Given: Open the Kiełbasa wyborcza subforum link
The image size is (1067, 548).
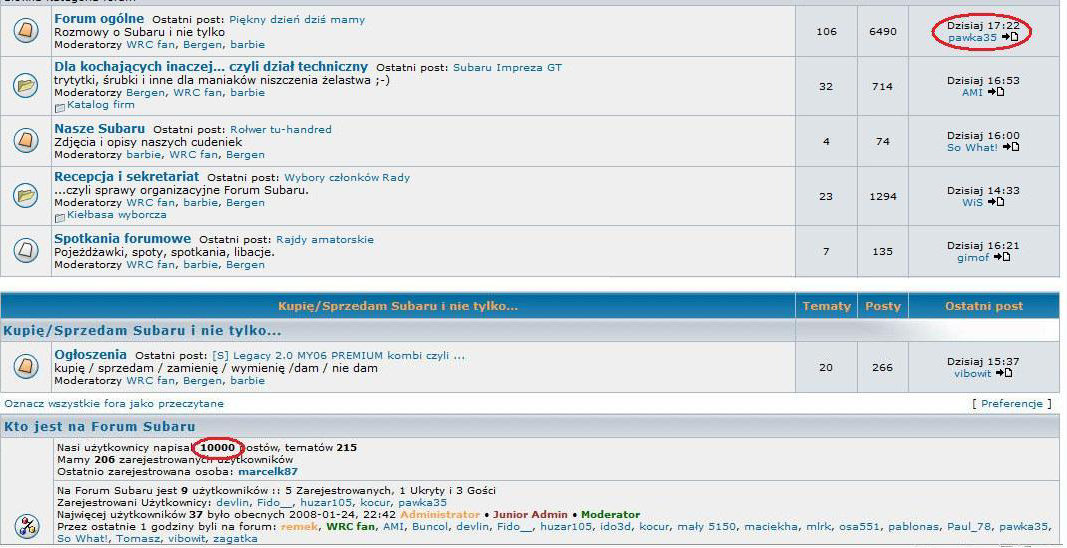Looking at the screenshot, I should coord(117,214).
